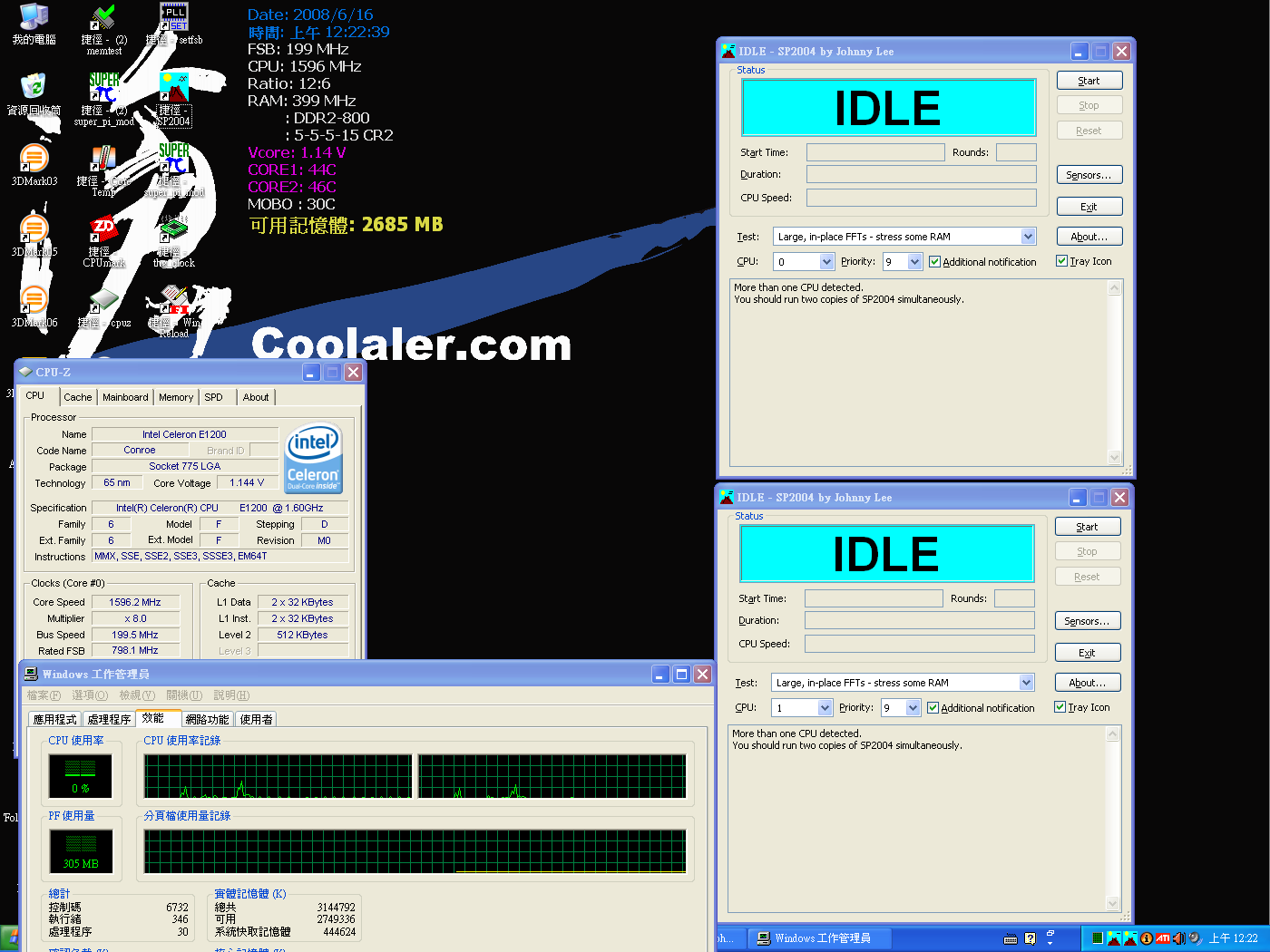Open CPU dropdown showing 1
This screenshot has height=952, width=1270.
tap(825, 707)
